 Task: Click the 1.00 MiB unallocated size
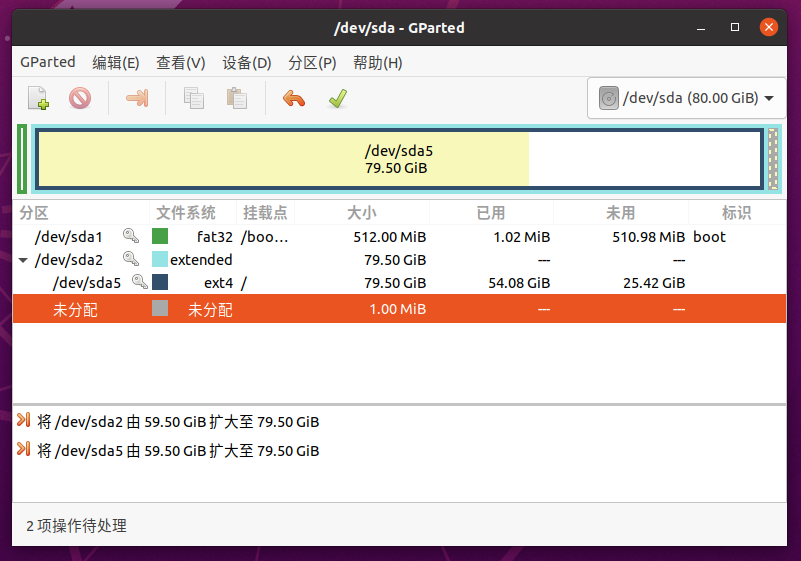tap(397, 309)
